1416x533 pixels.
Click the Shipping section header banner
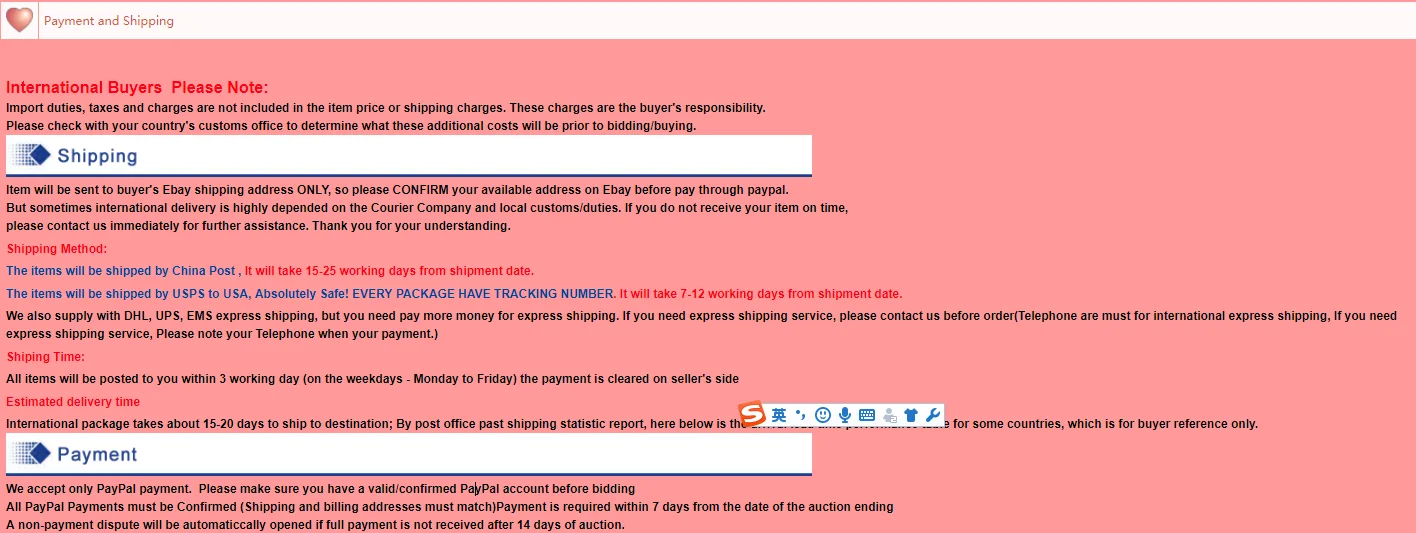(x=409, y=156)
